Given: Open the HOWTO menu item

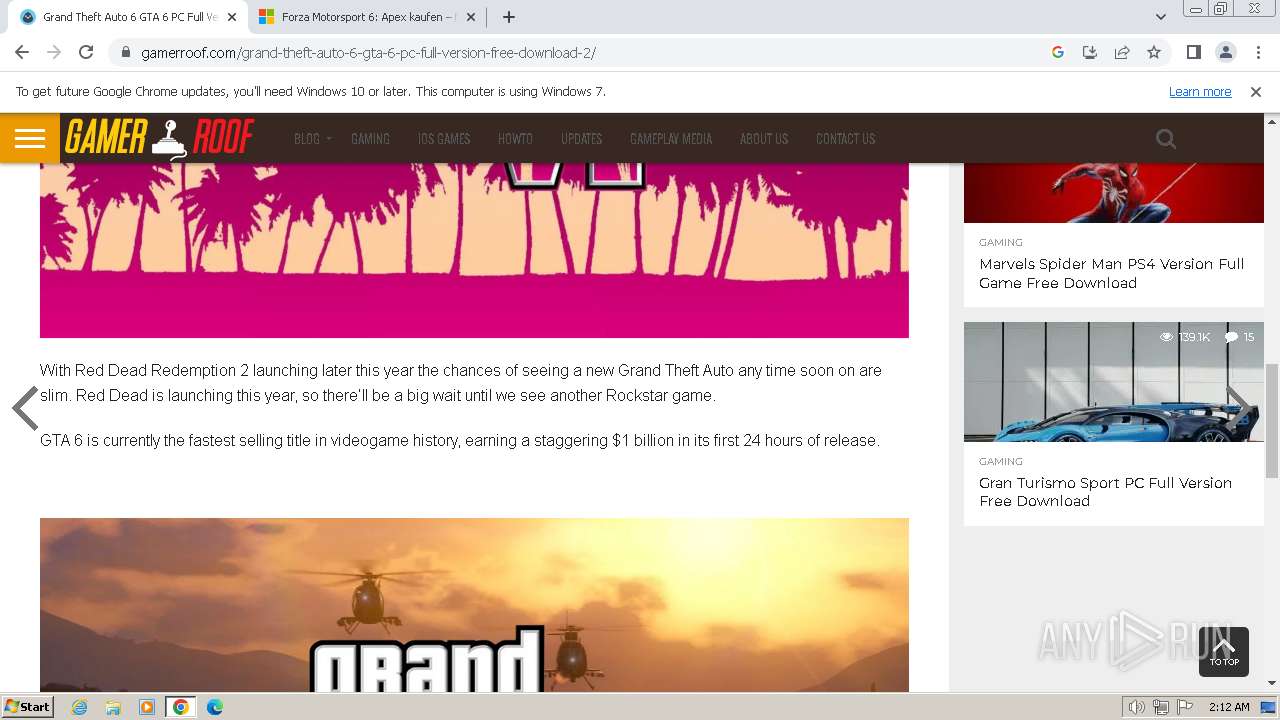Looking at the screenshot, I should (515, 138).
